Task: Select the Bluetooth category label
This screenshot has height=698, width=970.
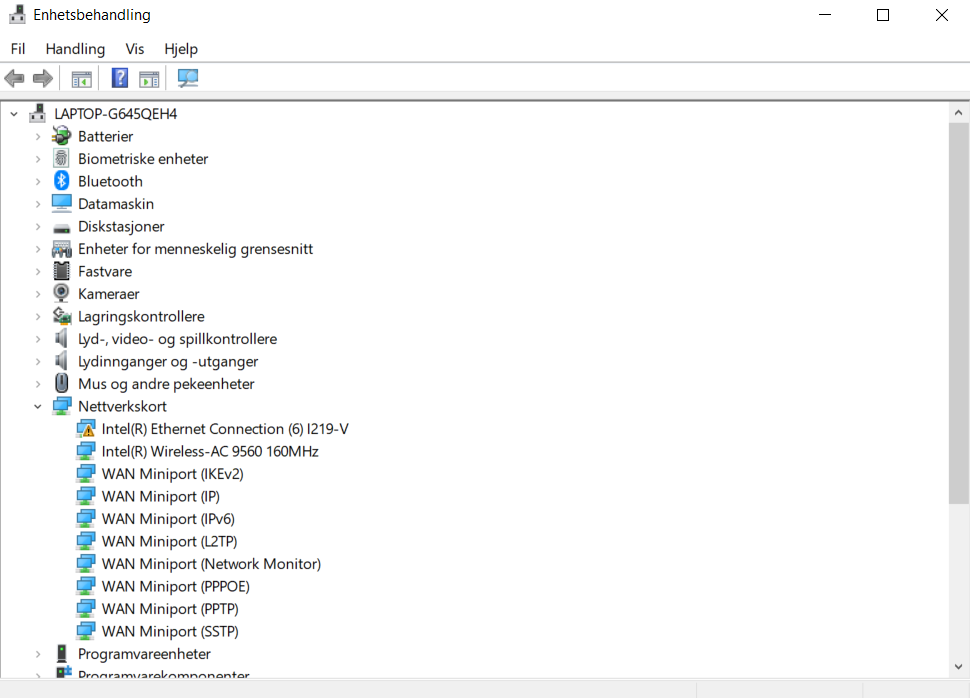Action: tap(110, 181)
